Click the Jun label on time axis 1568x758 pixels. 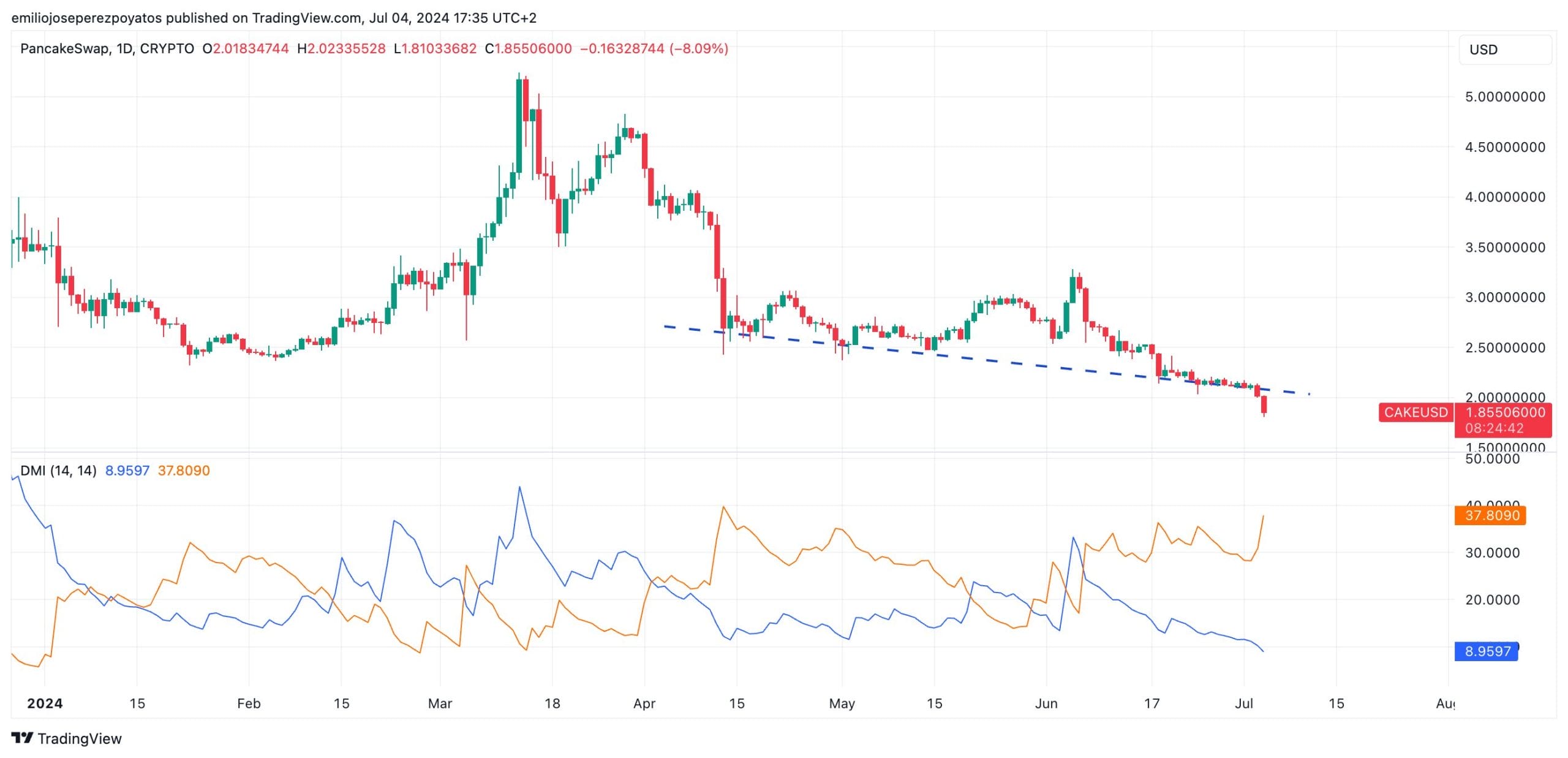click(1046, 703)
